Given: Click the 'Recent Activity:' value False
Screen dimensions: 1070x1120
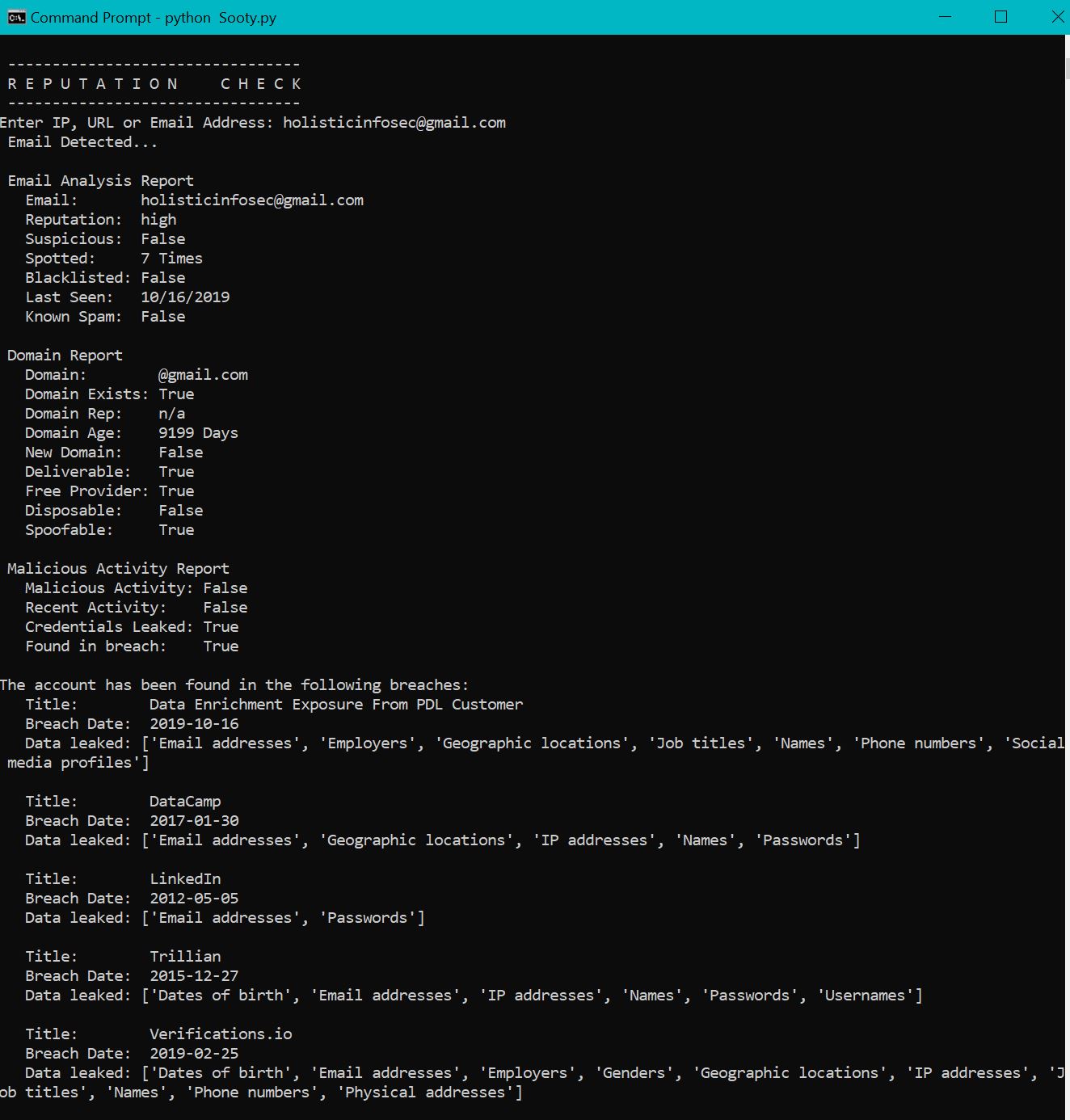Looking at the screenshot, I should [225, 608].
